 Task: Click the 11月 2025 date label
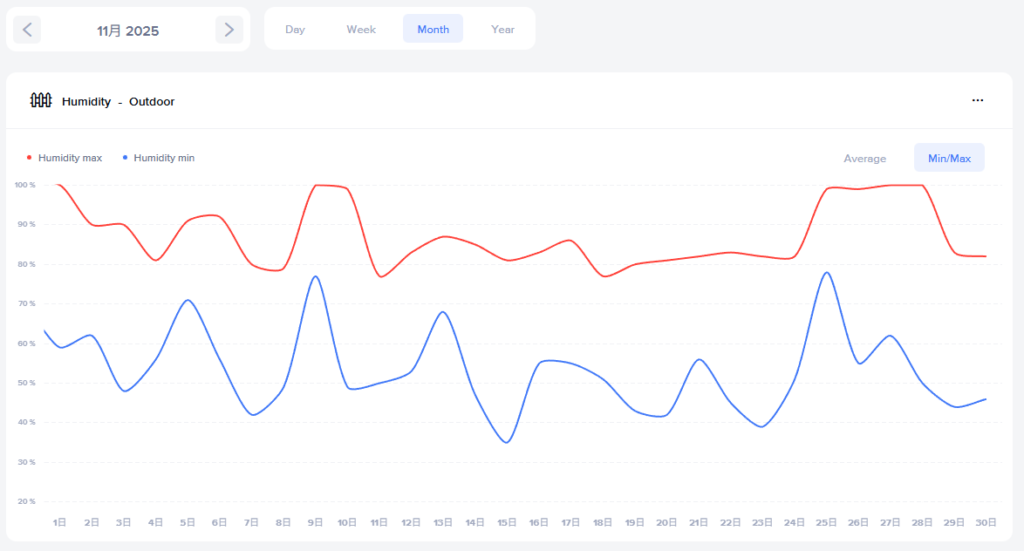128,31
